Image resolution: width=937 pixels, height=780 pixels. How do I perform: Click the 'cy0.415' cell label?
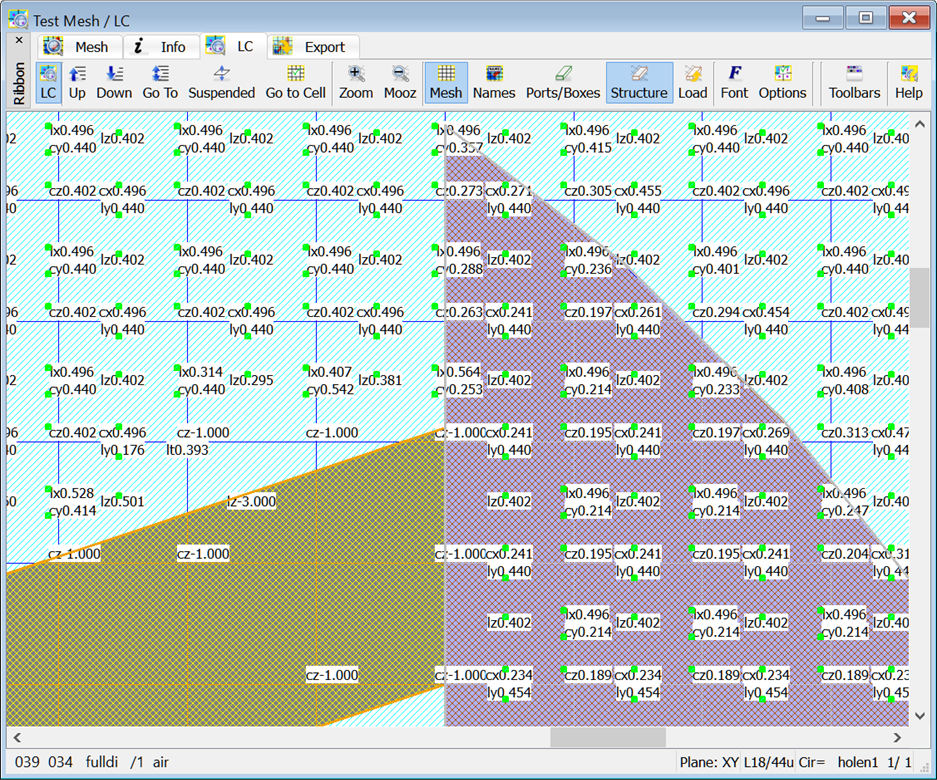point(588,148)
